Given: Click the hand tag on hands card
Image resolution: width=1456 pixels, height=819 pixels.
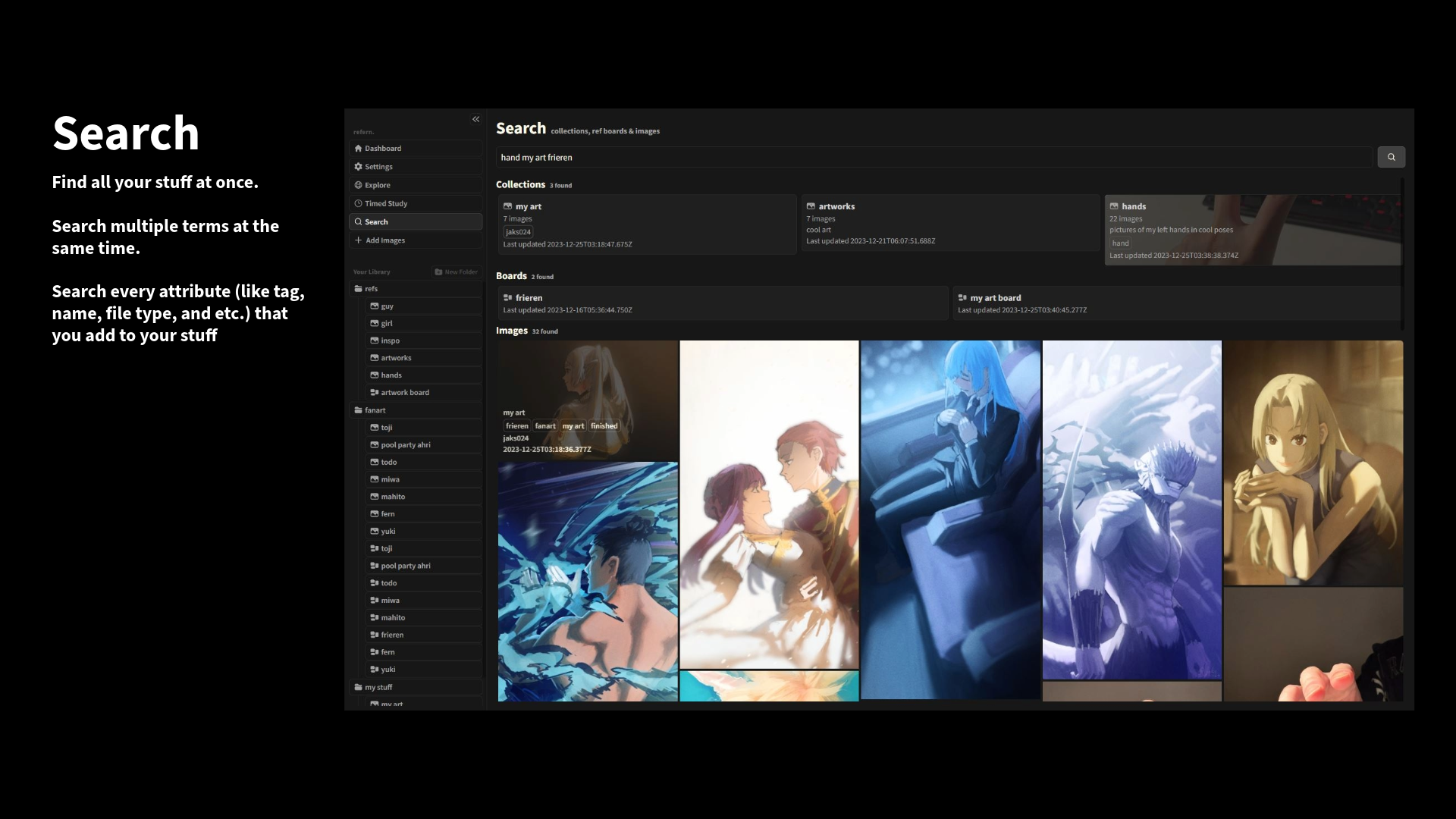Looking at the screenshot, I should [1120, 243].
